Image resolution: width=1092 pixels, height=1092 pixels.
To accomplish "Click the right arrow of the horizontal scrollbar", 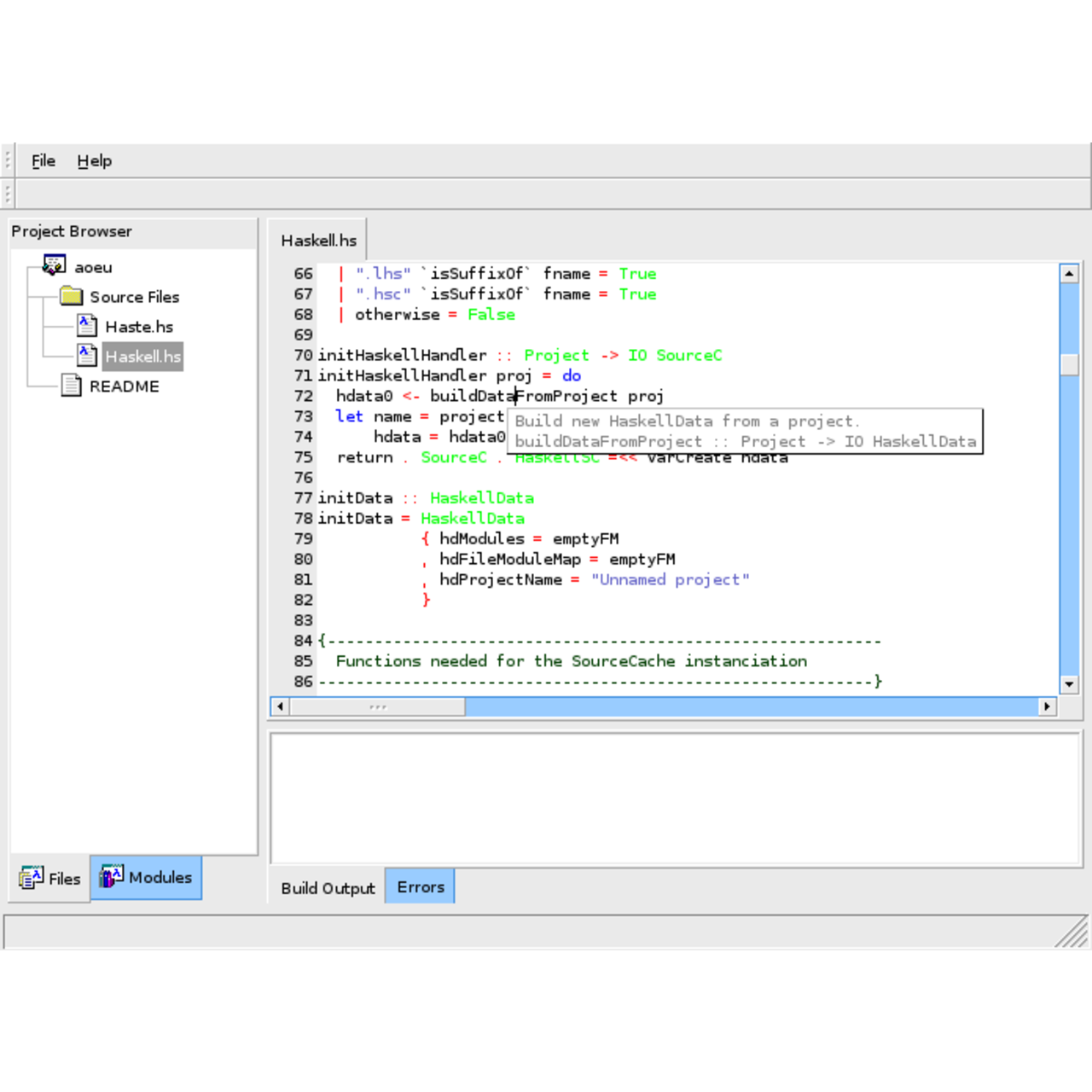I will 1048,706.
